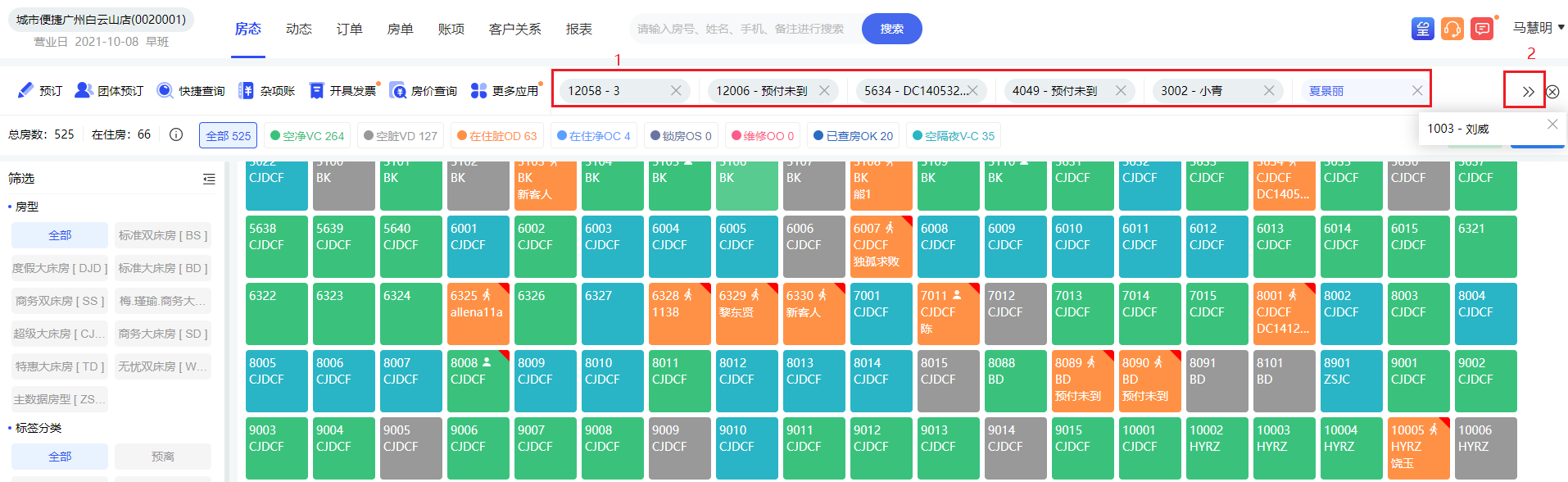1568x482 pixels.
Task: Open room tile 10005 HYRZ
Action: [x=1419, y=448]
